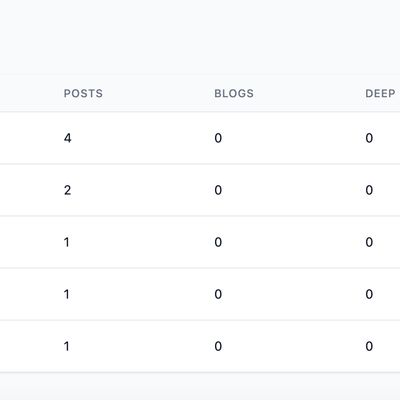Click the DEEP column header
This screenshot has width=400, height=400.
click(380, 93)
